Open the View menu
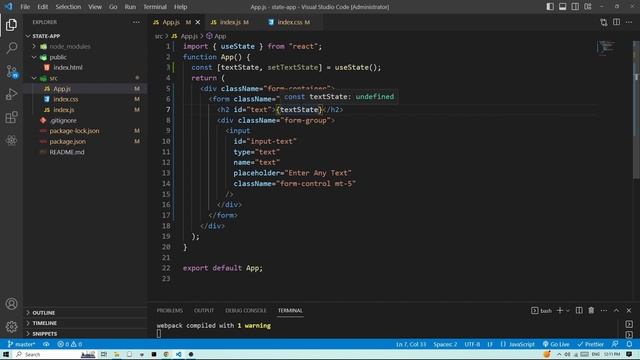 (x=95, y=7)
